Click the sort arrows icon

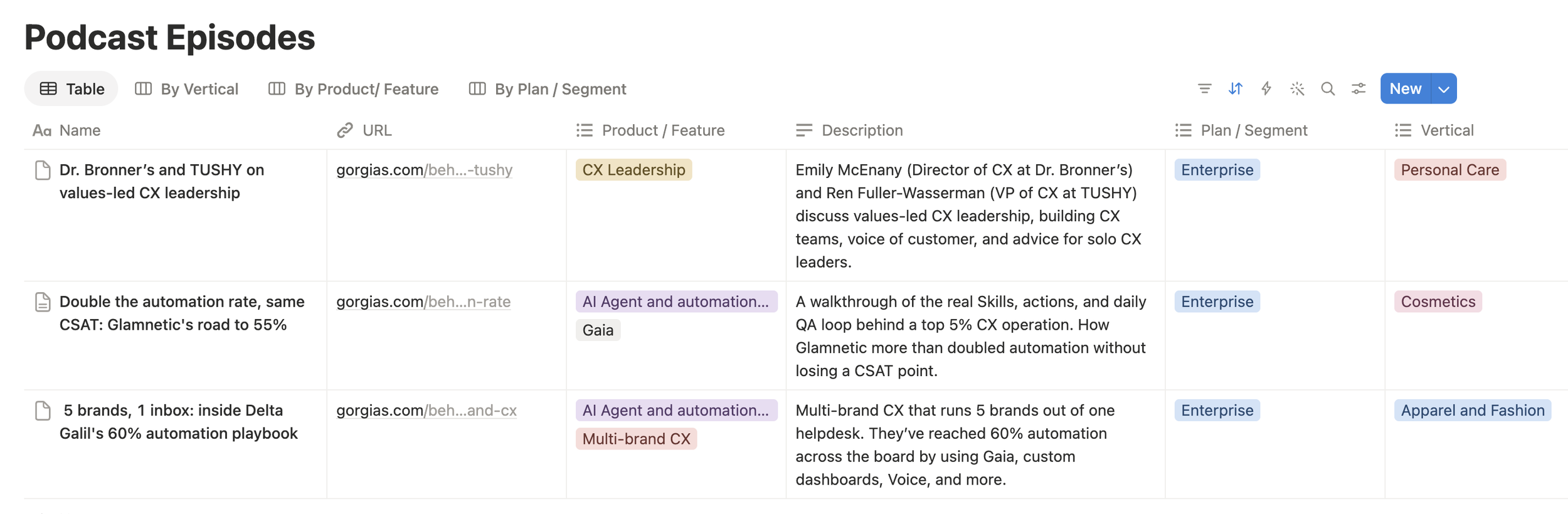click(x=1235, y=88)
